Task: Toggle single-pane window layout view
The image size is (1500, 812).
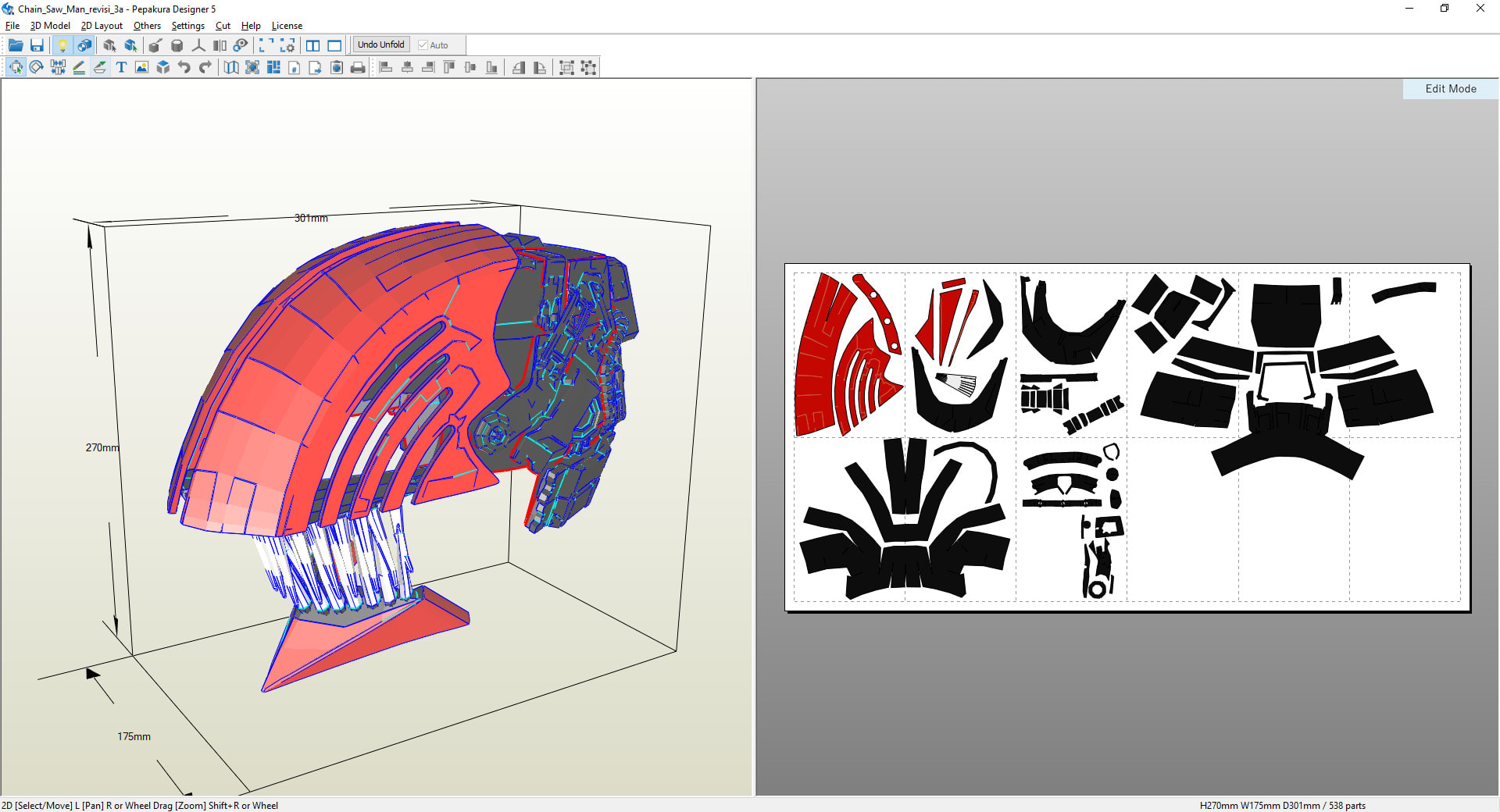Action: click(334, 45)
